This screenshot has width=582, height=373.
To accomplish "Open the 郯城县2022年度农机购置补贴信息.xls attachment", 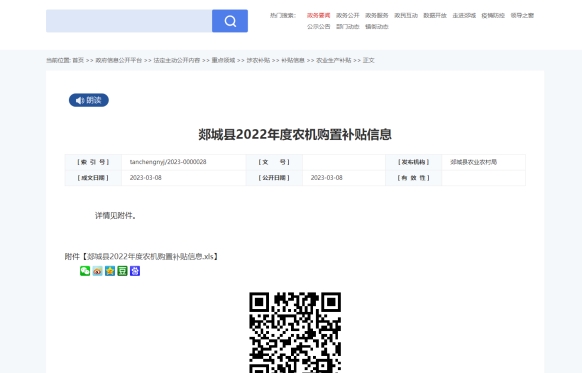I will pyautogui.click(x=150, y=256).
